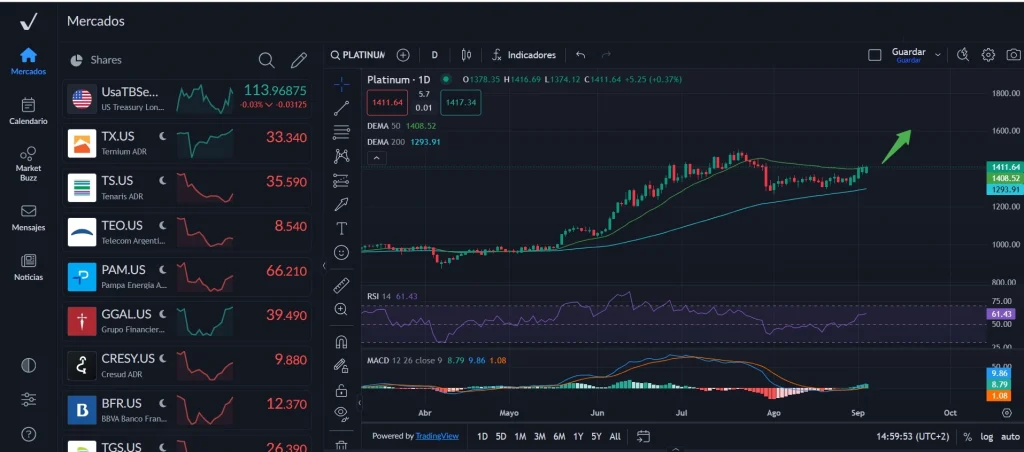Open the help question mark icon

click(28, 434)
